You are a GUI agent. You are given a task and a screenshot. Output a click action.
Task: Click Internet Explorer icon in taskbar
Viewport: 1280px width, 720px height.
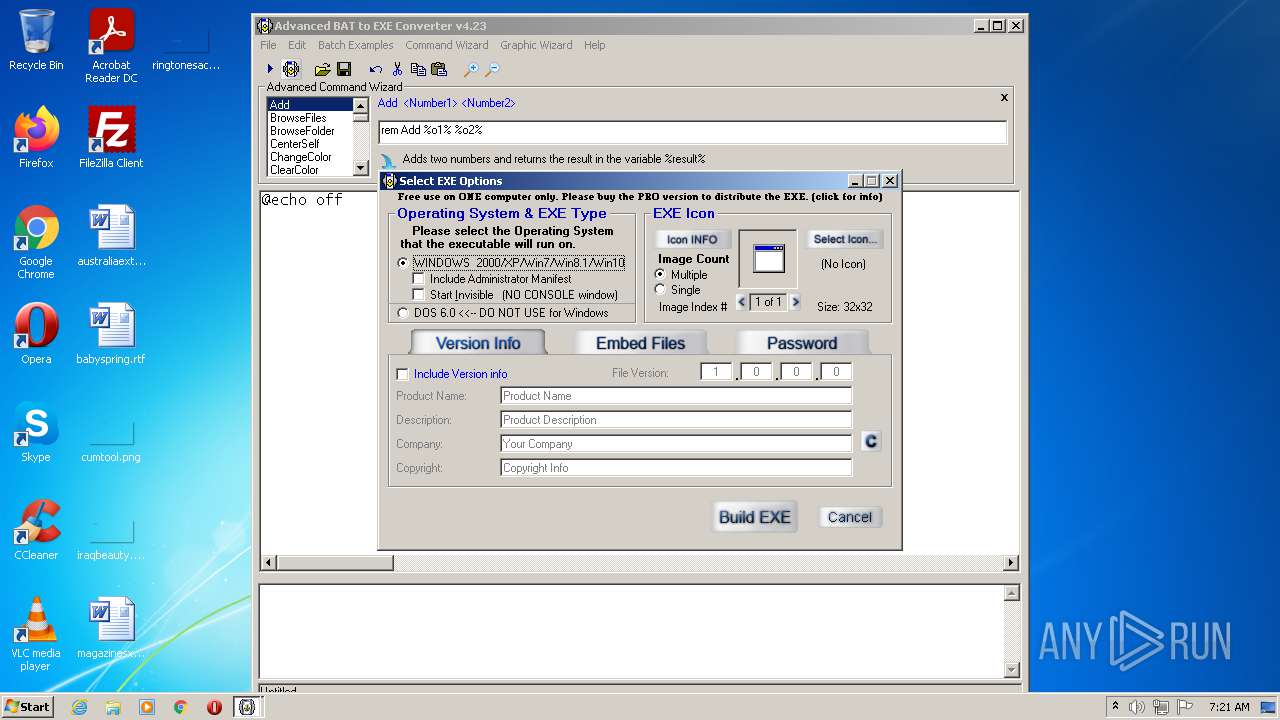(x=79, y=707)
